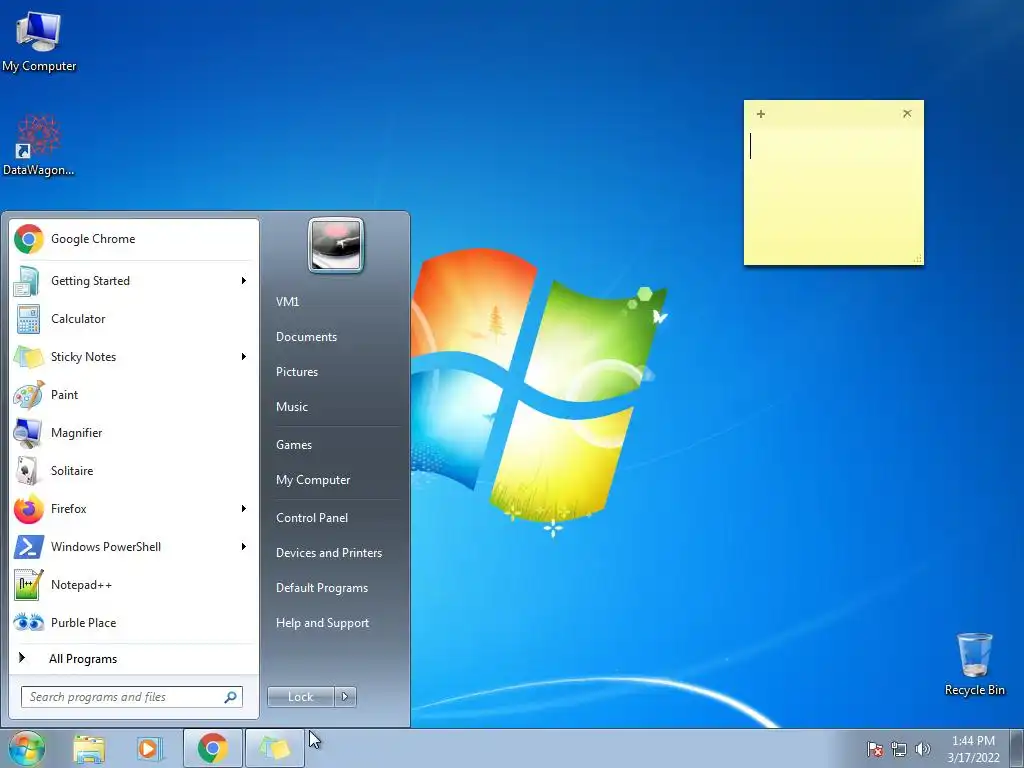Expand Getting Started jump list arrow
Image resolution: width=1024 pixels, height=768 pixels.
(x=244, y=281)
